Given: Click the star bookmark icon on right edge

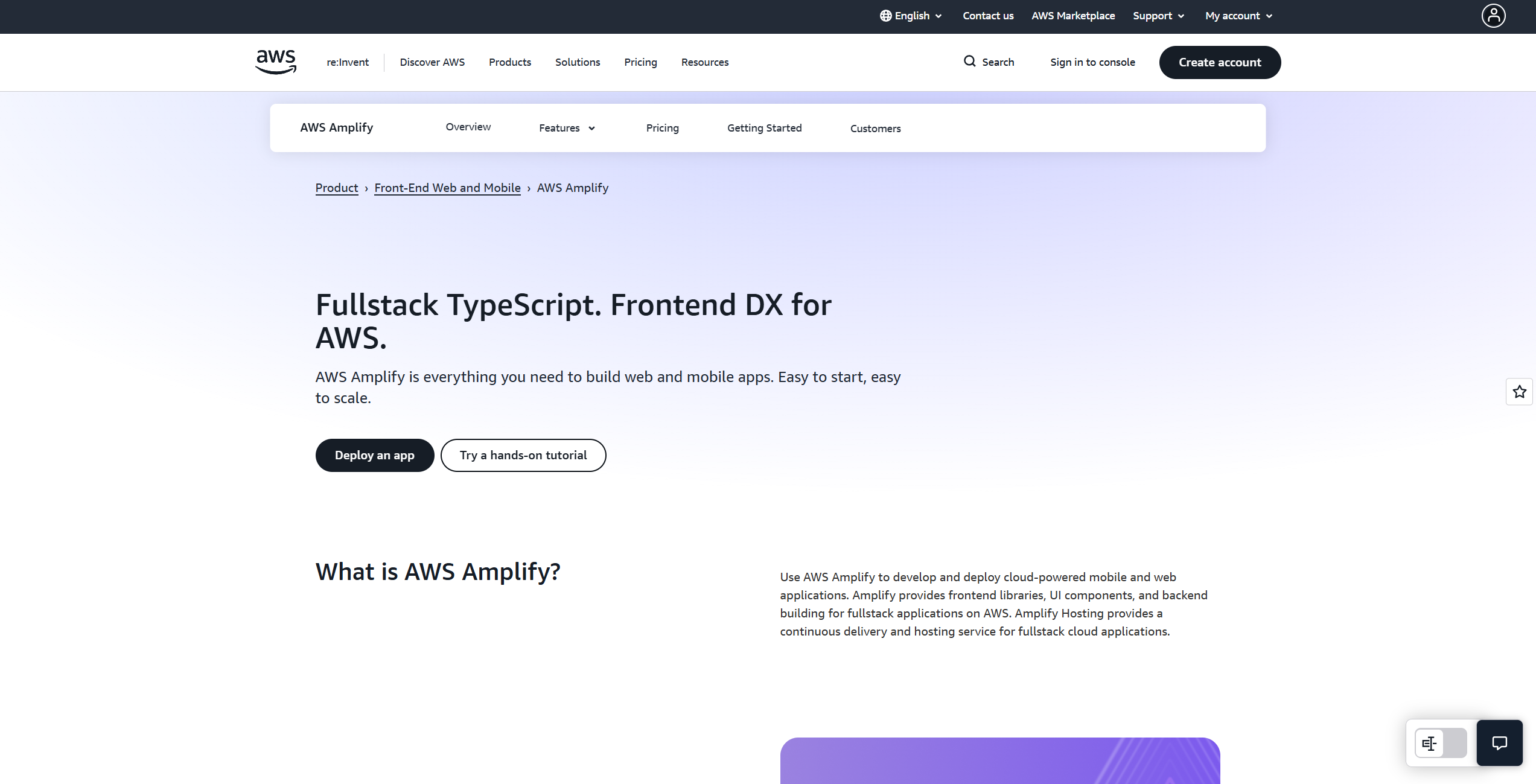Looking at the screenshot, I should point(1519,392).
